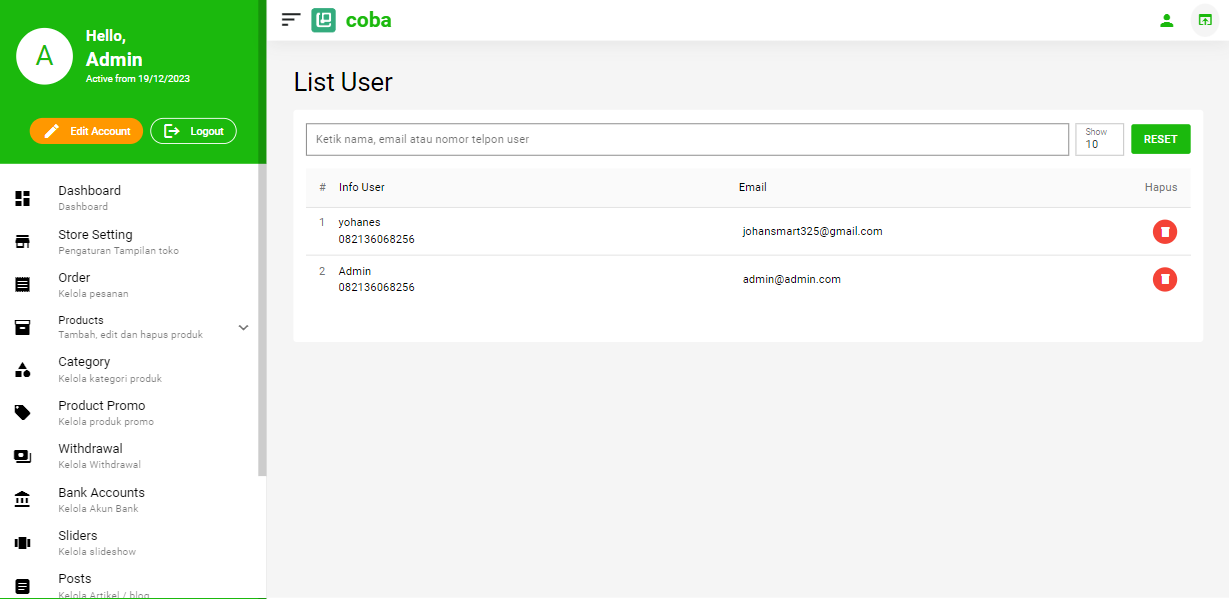Click the Product Promo tag icon
Viewport: 1229px width, 599px height.
click(23, 412)
